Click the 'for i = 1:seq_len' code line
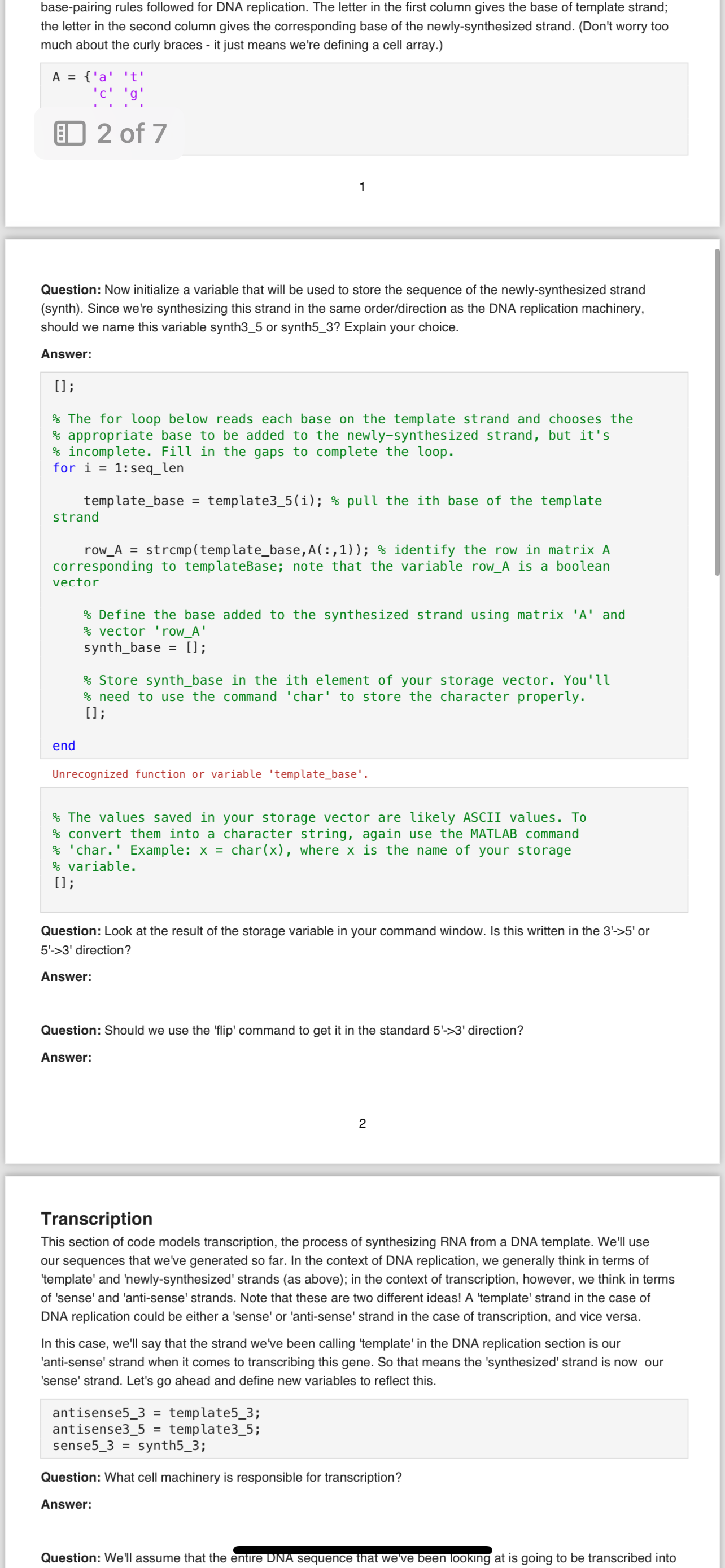725x1568 pixels. point(118,468)
